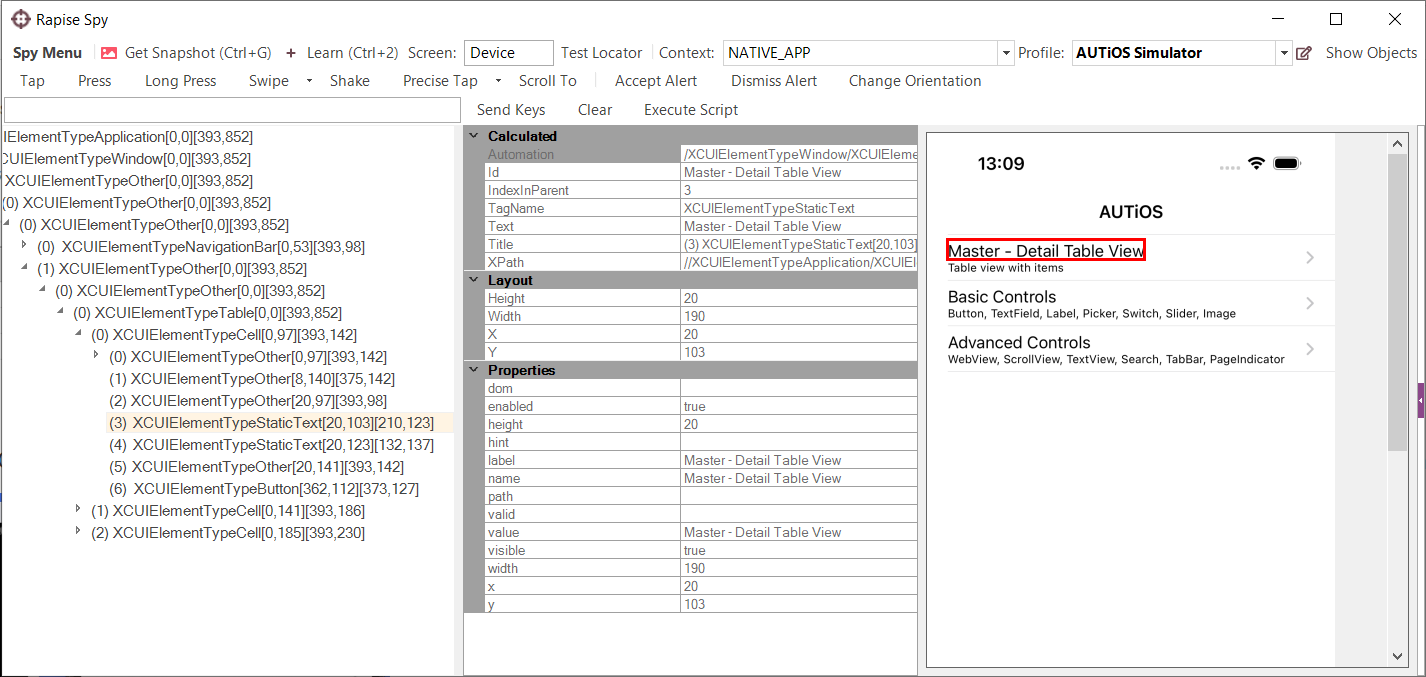
Task: Open the Spy Menu
Action: (x=47, y=53)
